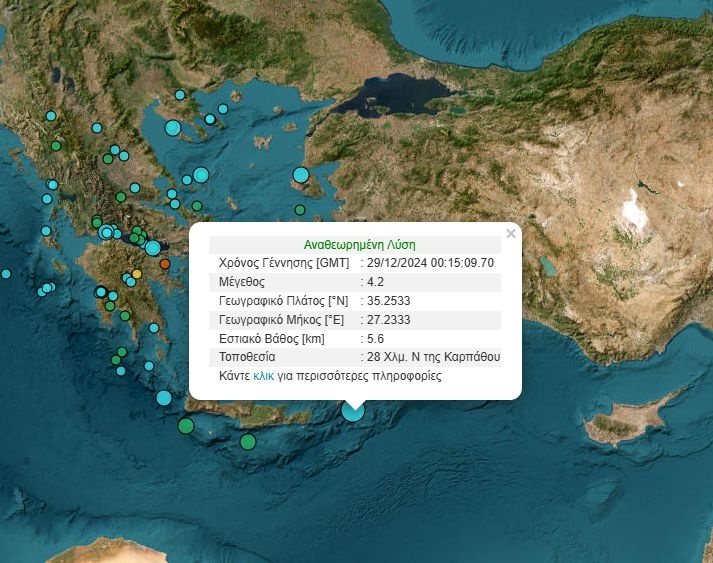
Task: Select the large cyan marker near Skyros island
Action: pos(201,175)
